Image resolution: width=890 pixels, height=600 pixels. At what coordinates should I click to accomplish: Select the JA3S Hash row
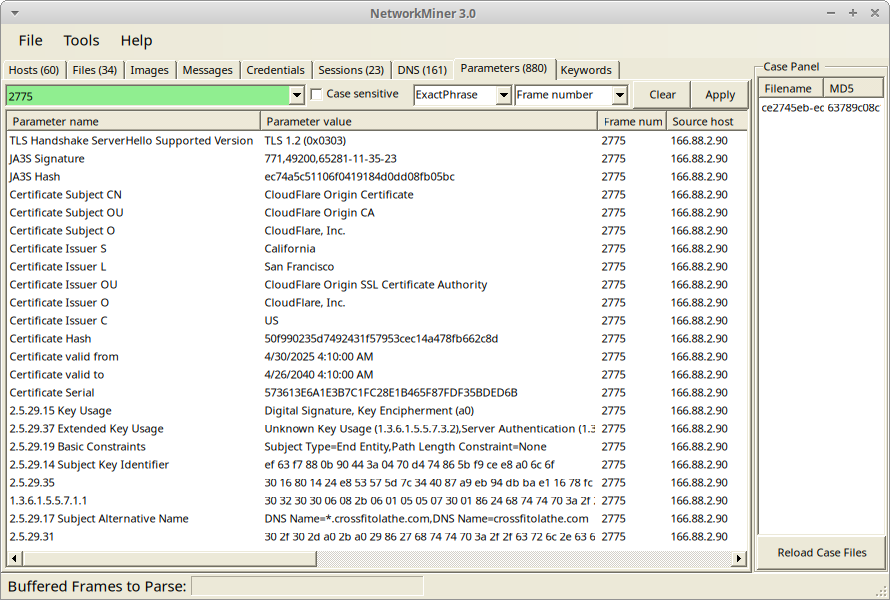point(377,177)
